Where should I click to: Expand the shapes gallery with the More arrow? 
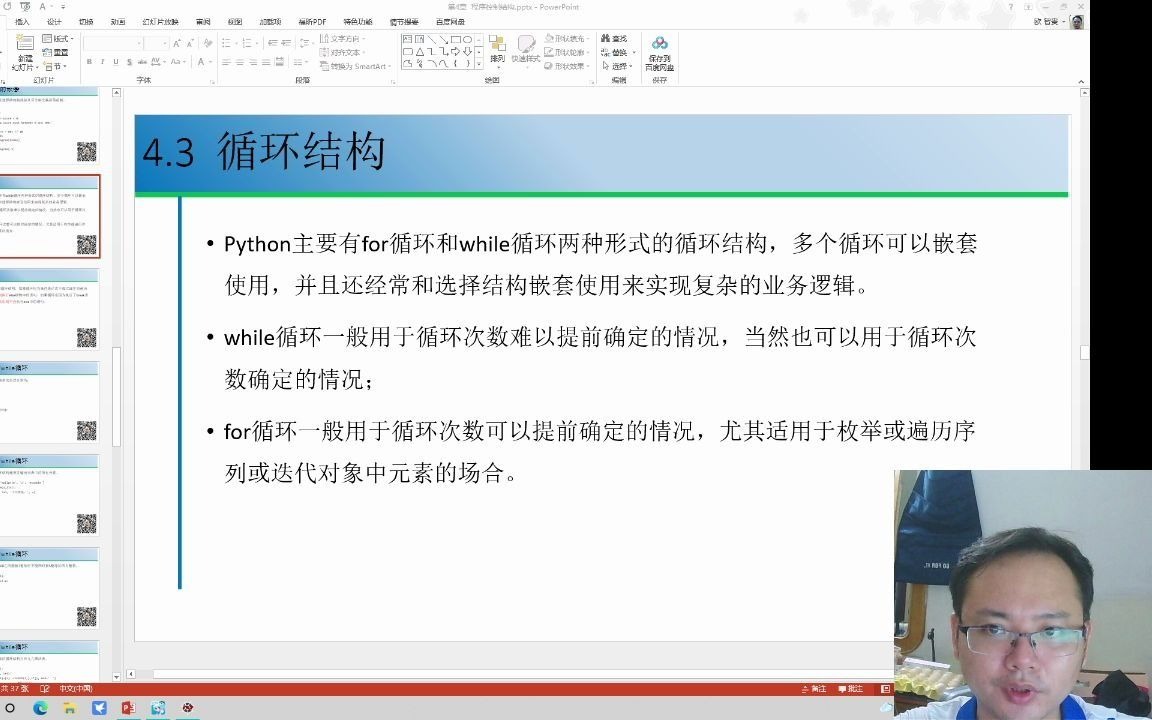[x=478, y=64]
